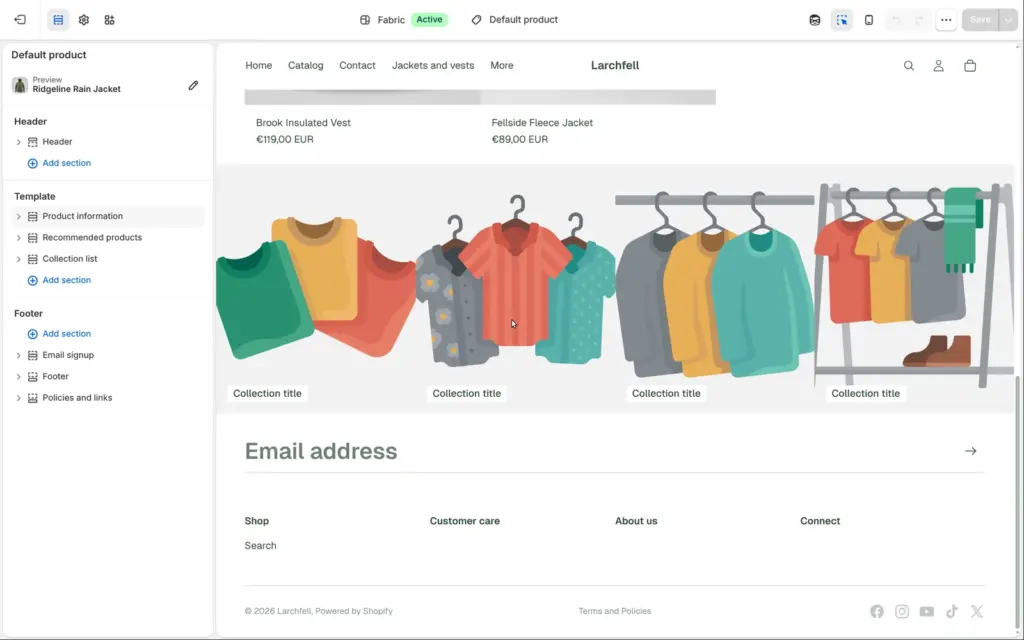This screenshot has width=1024, height=640.
Task: Open the X social icon
Action: point(977,611)
